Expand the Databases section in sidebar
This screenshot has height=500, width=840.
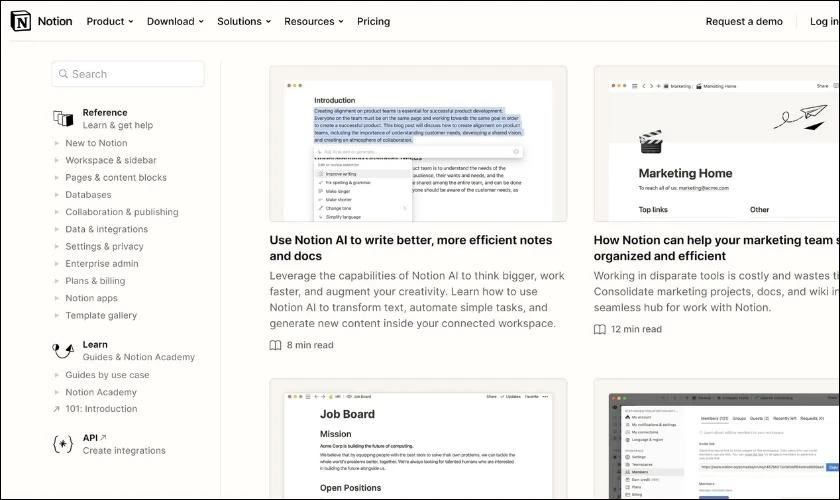click(56, 195)
